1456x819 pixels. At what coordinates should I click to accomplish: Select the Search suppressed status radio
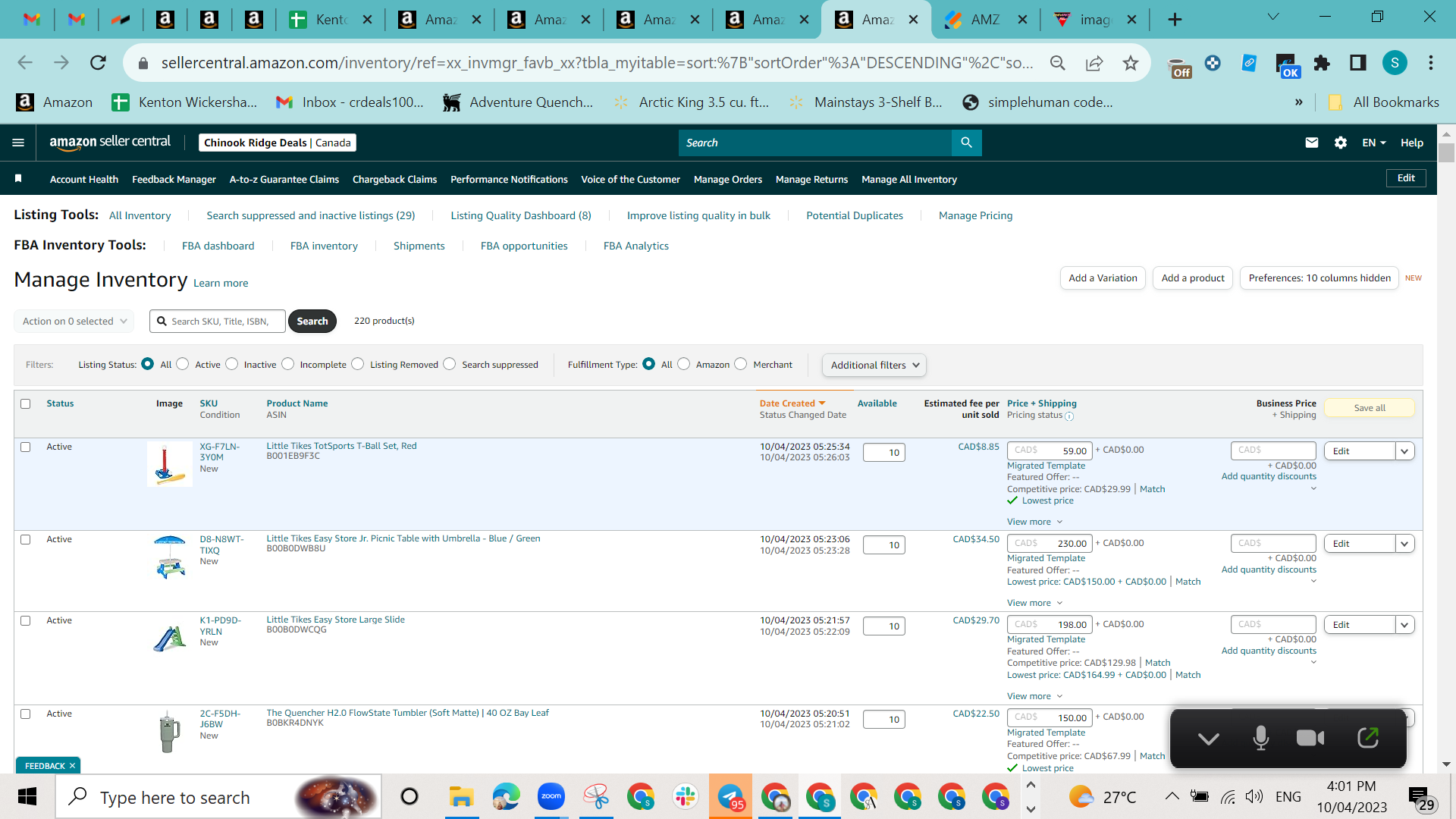coord(450,364)
